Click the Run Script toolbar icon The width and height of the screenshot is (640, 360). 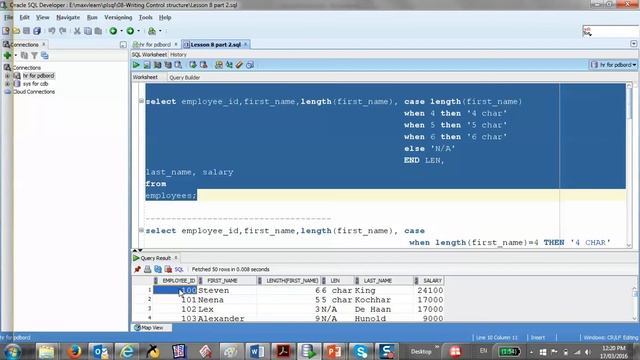147,65
